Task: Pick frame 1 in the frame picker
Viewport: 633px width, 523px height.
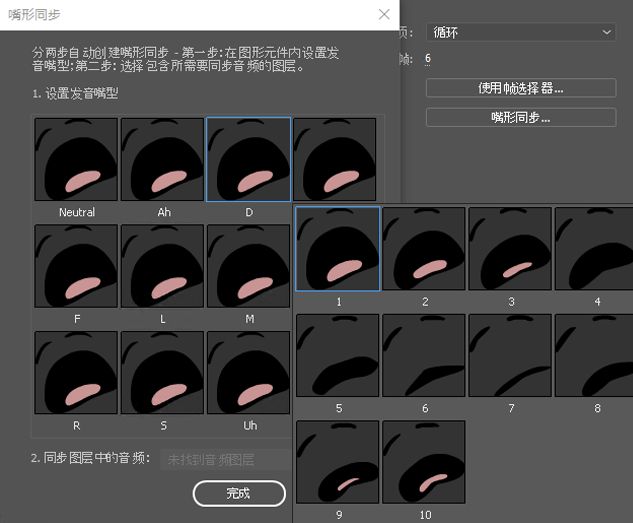Action: pyautogui.click(x=337, y=249)
